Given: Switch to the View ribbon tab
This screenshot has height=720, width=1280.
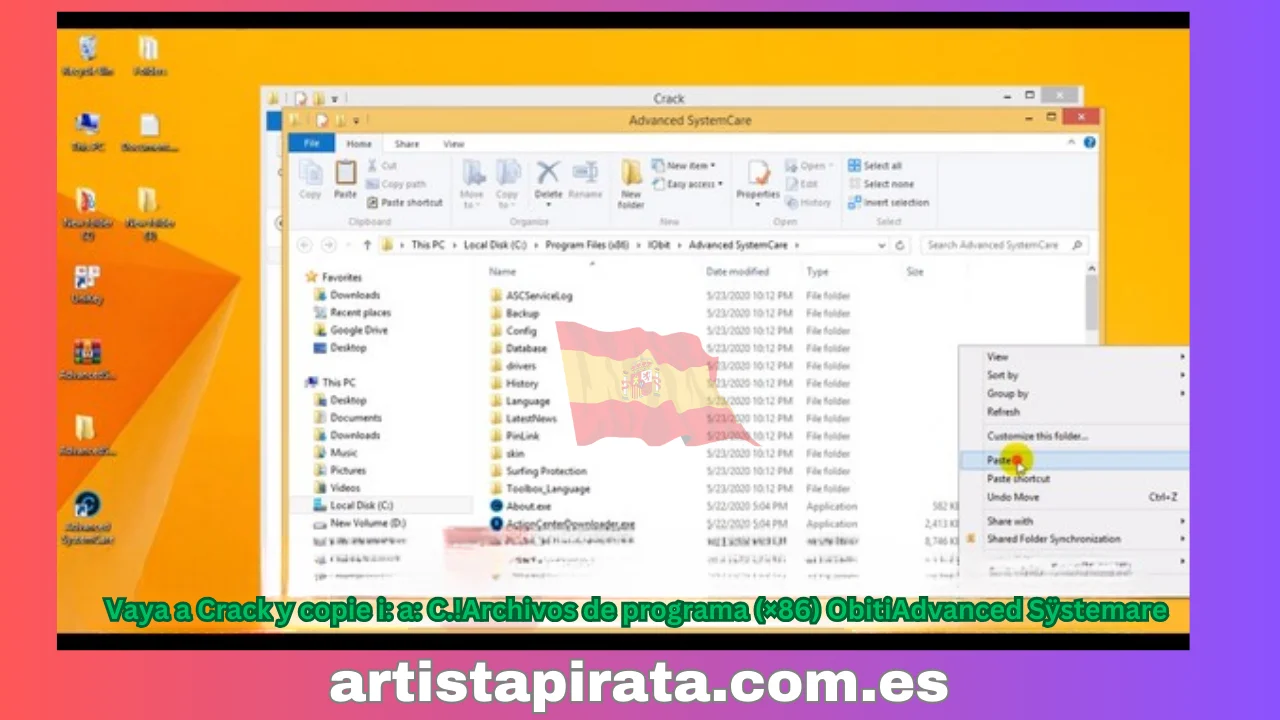Looking at the screenshot, I should point(453,144).
